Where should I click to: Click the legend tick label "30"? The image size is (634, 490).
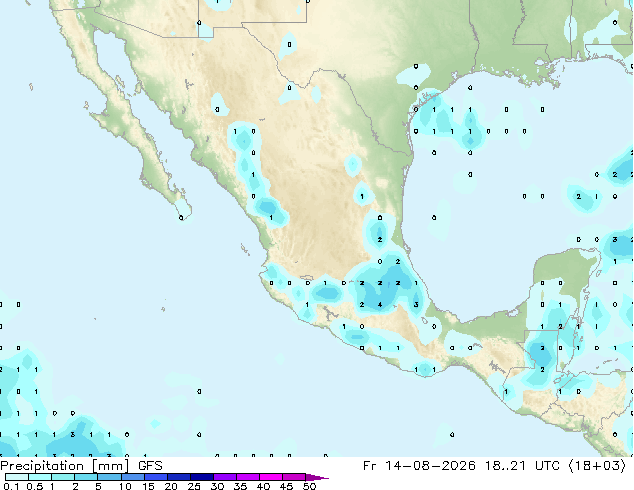(217, 486)
